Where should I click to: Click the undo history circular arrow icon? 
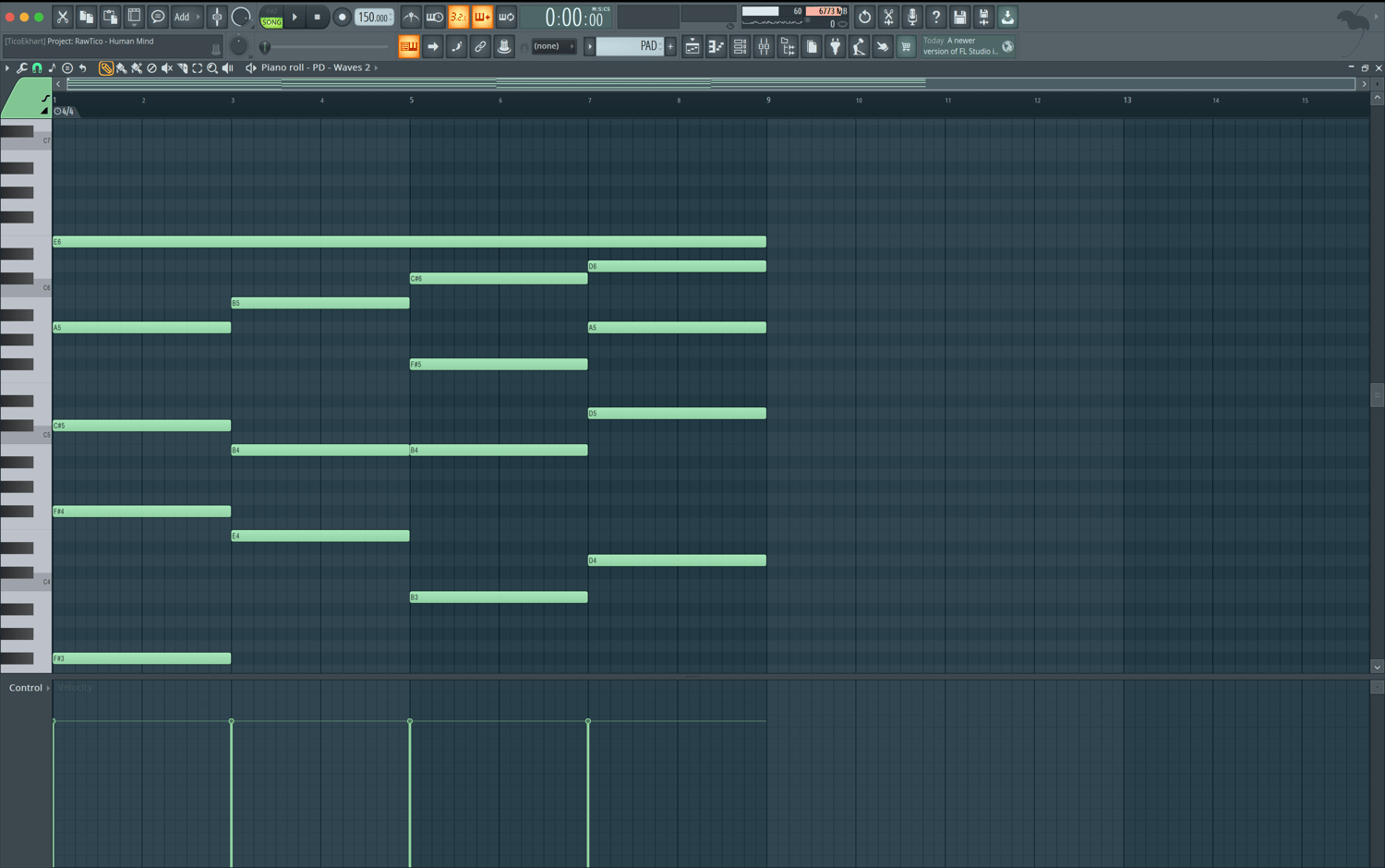click(864, 17)
